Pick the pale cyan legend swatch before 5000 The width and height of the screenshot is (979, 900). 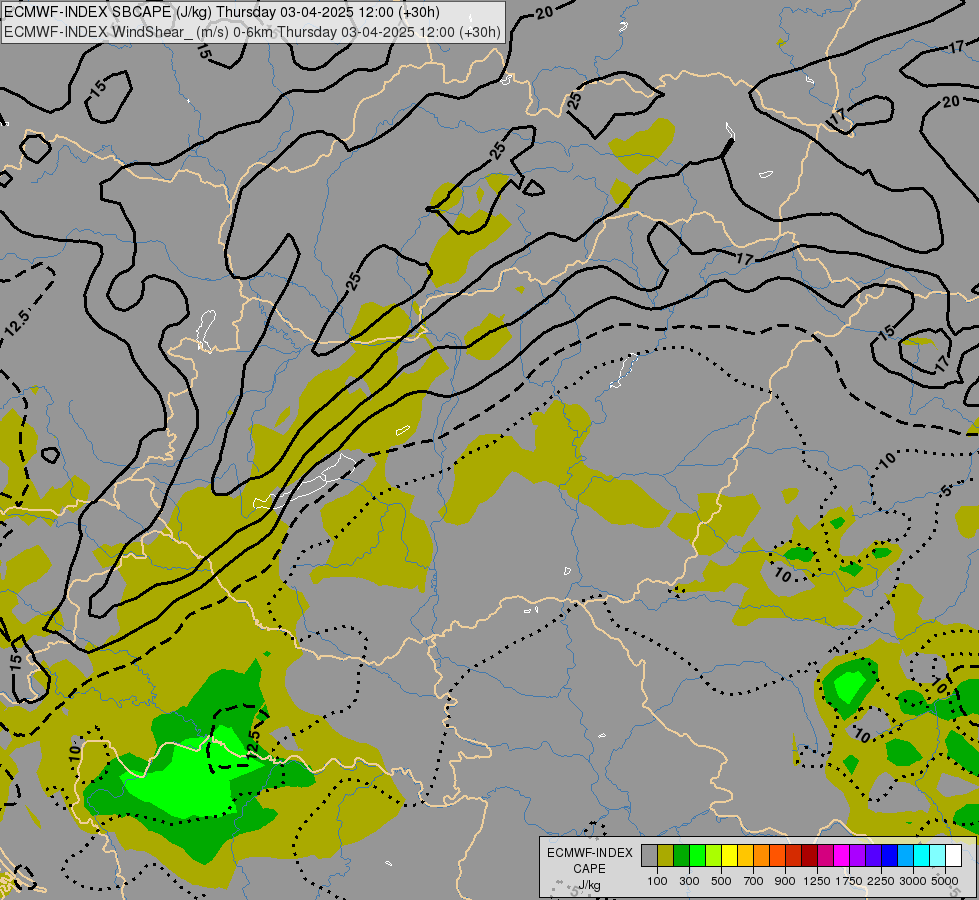(937, 855)
